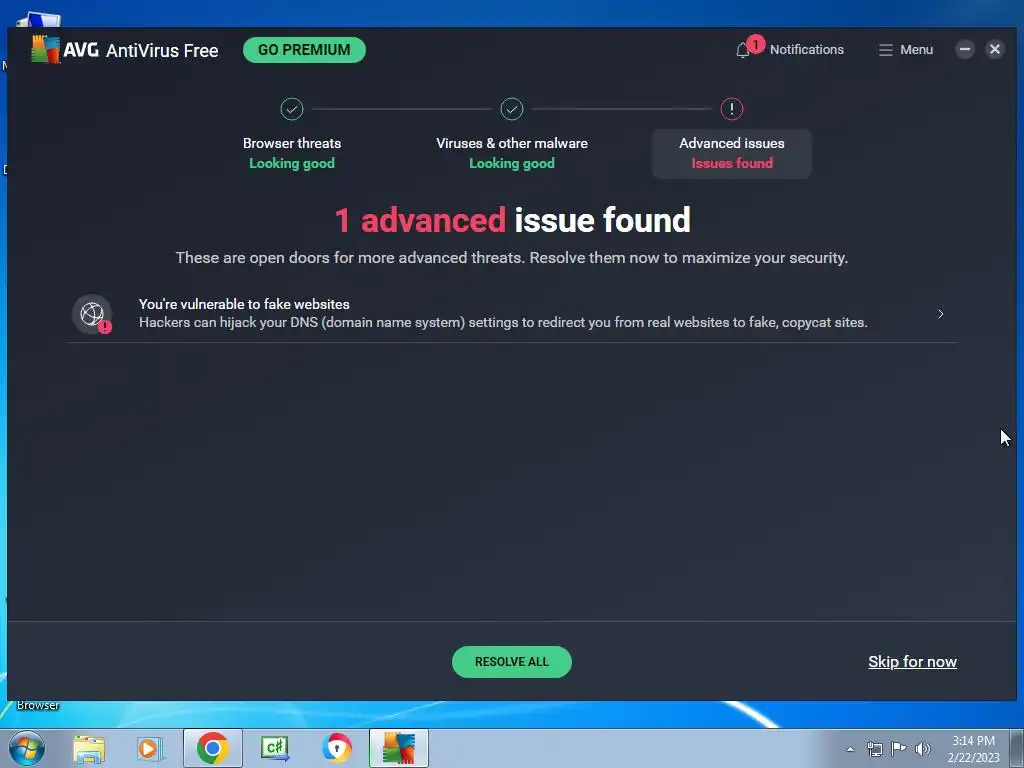Click the Action Center flag tray icon

[x=899, y=749]
